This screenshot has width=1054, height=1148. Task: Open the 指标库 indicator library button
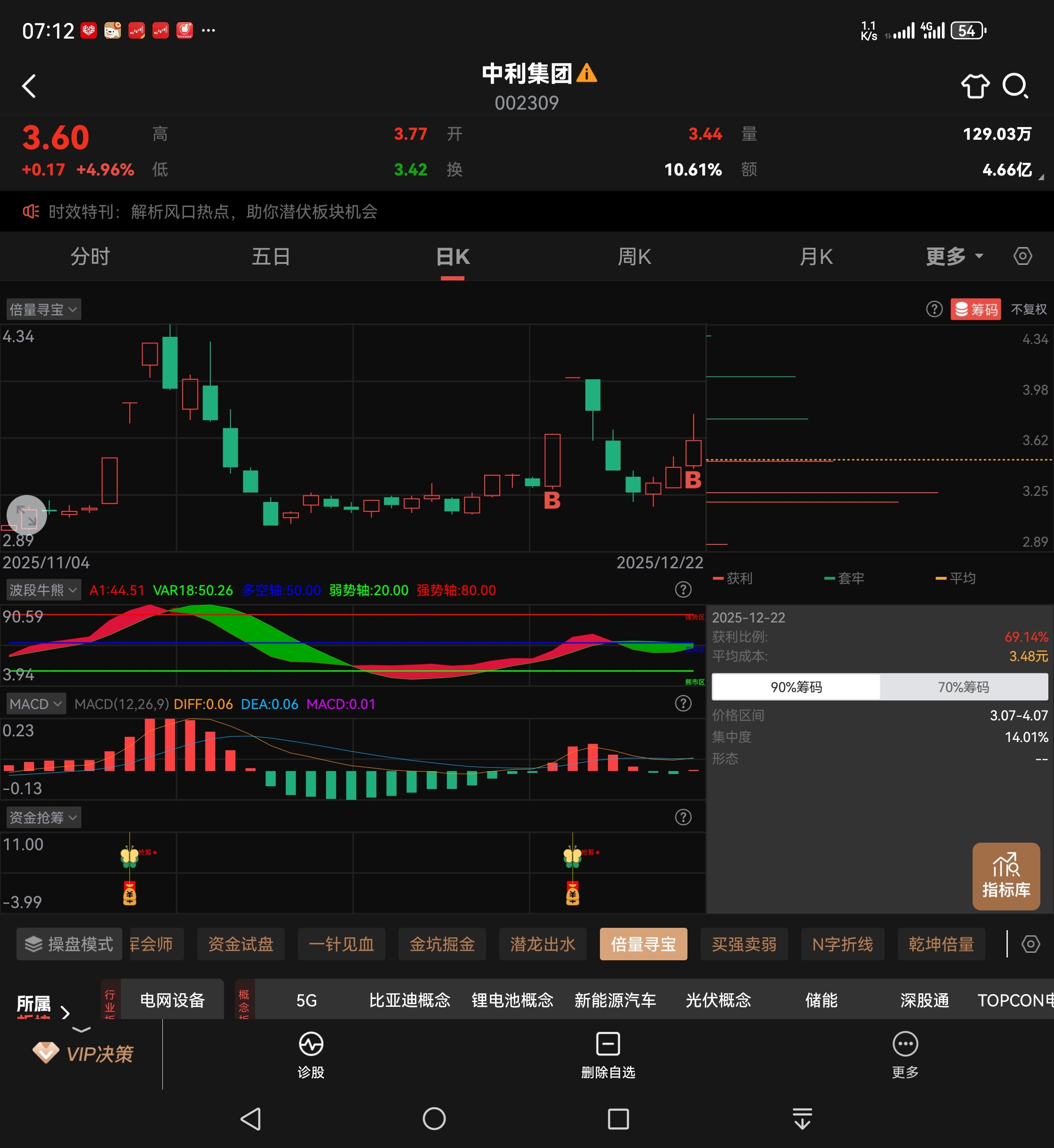(1006, 876)
